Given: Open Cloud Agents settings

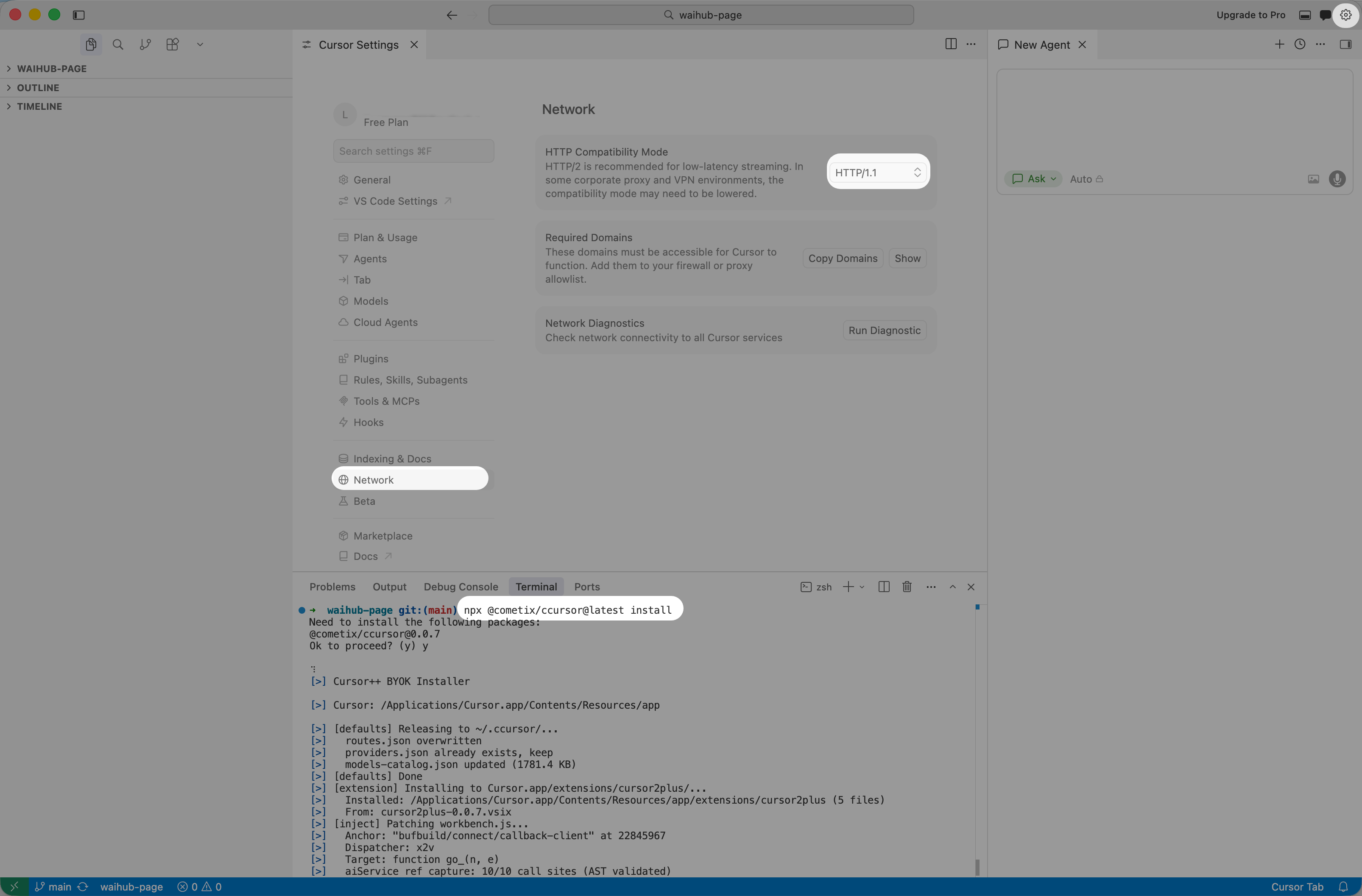Looking at the screenshot, I should pos(413,322).
